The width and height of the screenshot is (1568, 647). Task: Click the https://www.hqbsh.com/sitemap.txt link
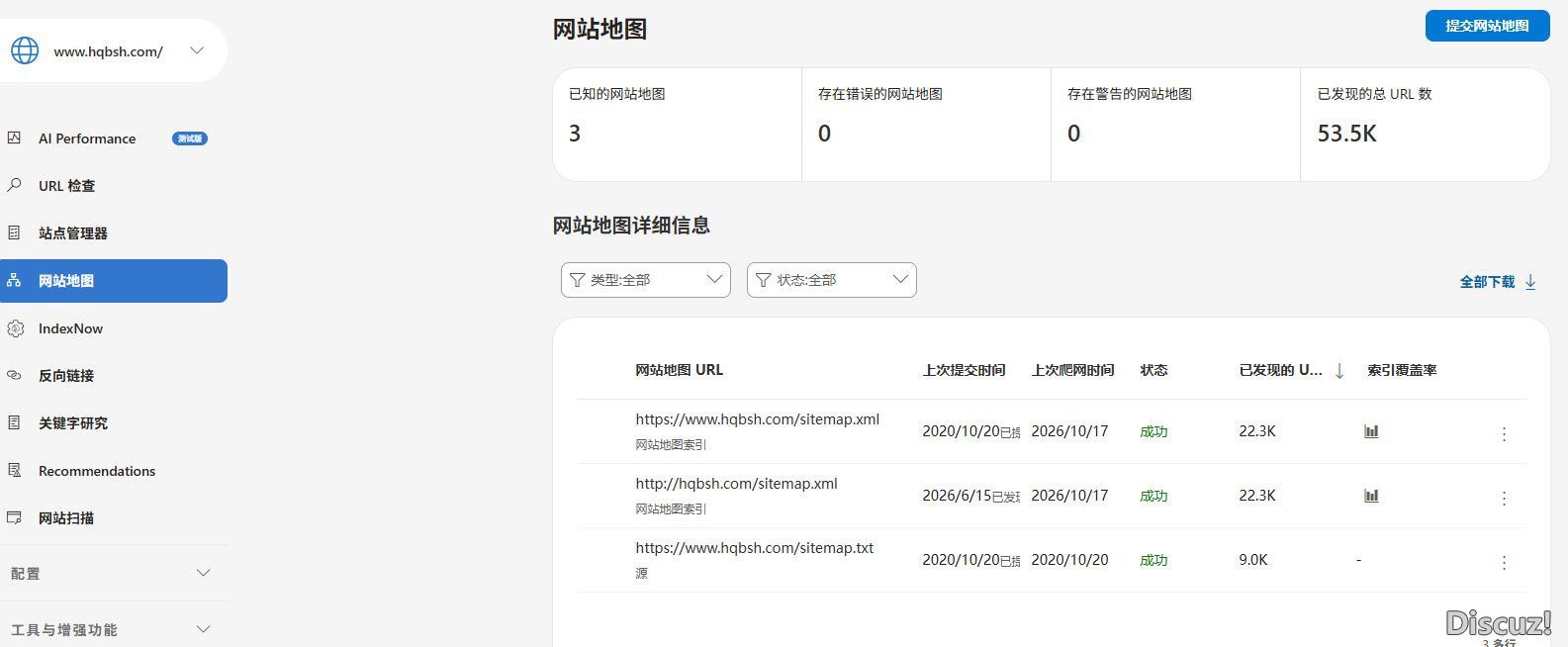pyautogui.click(x=755, y=548)
